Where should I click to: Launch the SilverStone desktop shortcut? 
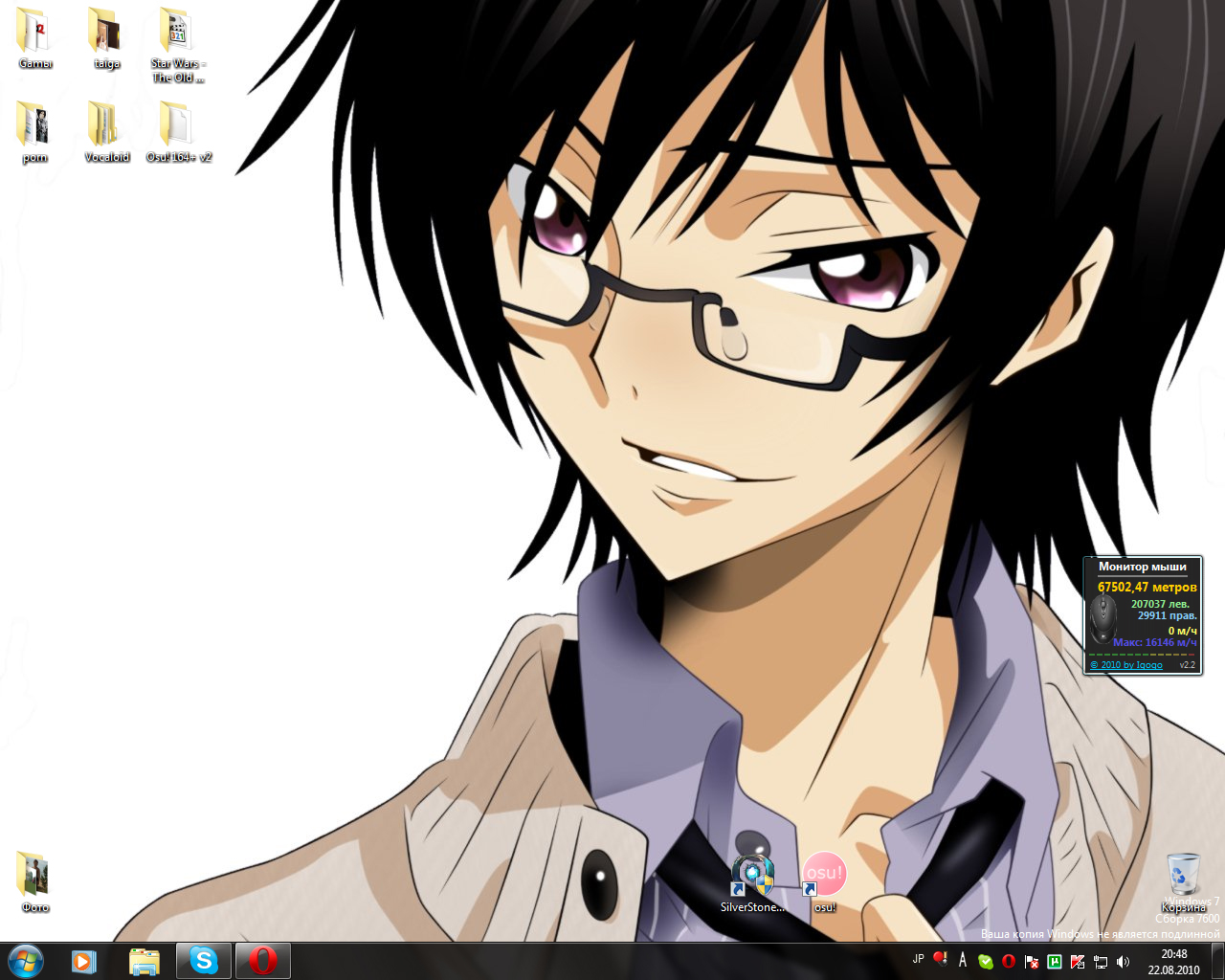point(752,876)
